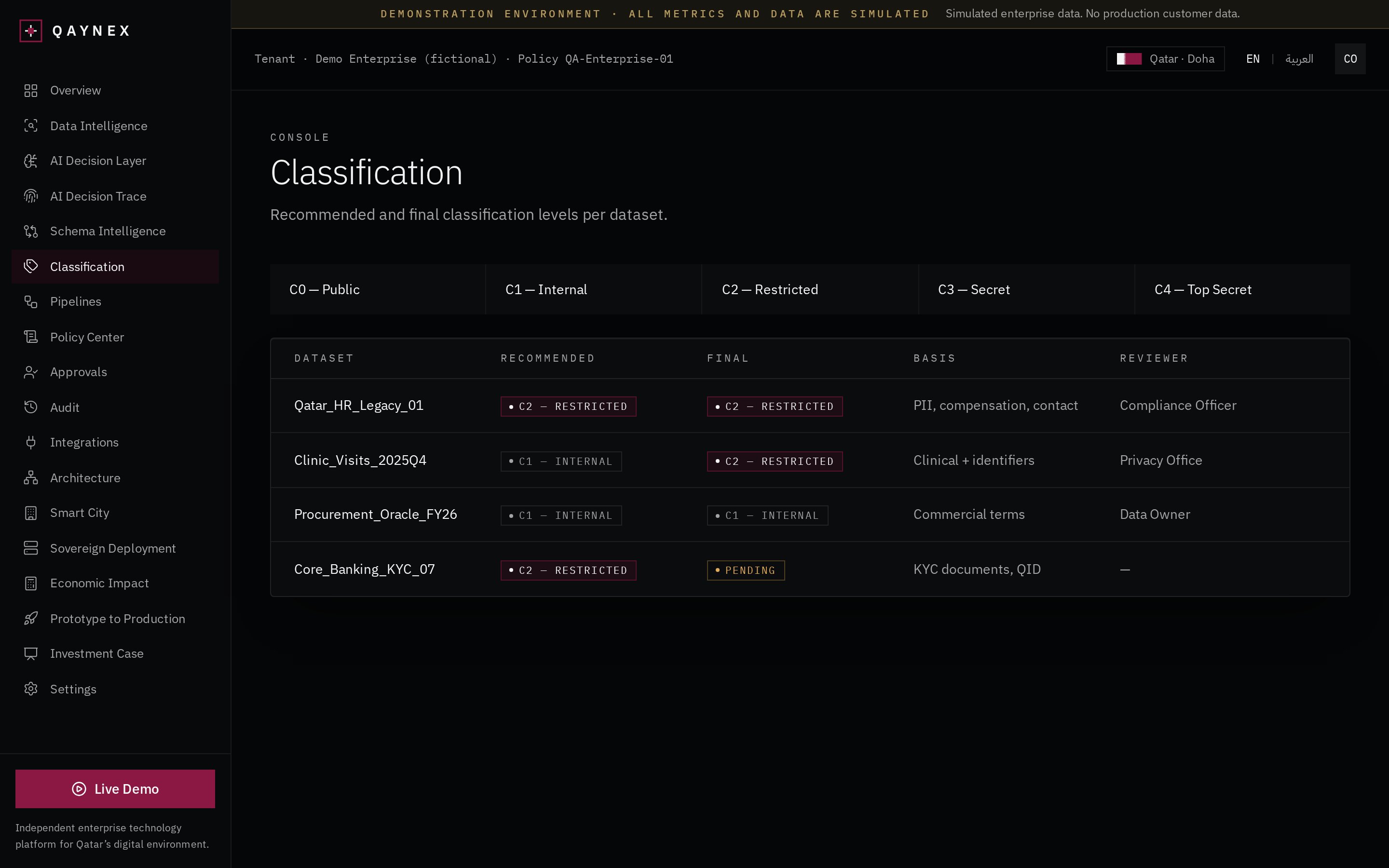Viewport: 1389px width, 868px height.
Task: Open the Qatar · Doha region selector
Action: coord(1165,58)
